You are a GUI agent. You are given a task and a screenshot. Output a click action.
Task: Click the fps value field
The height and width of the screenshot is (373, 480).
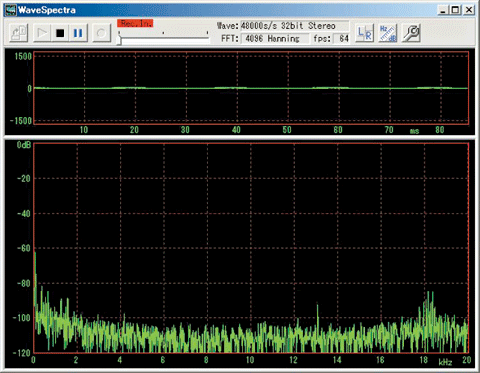click(x=341, y=38)
